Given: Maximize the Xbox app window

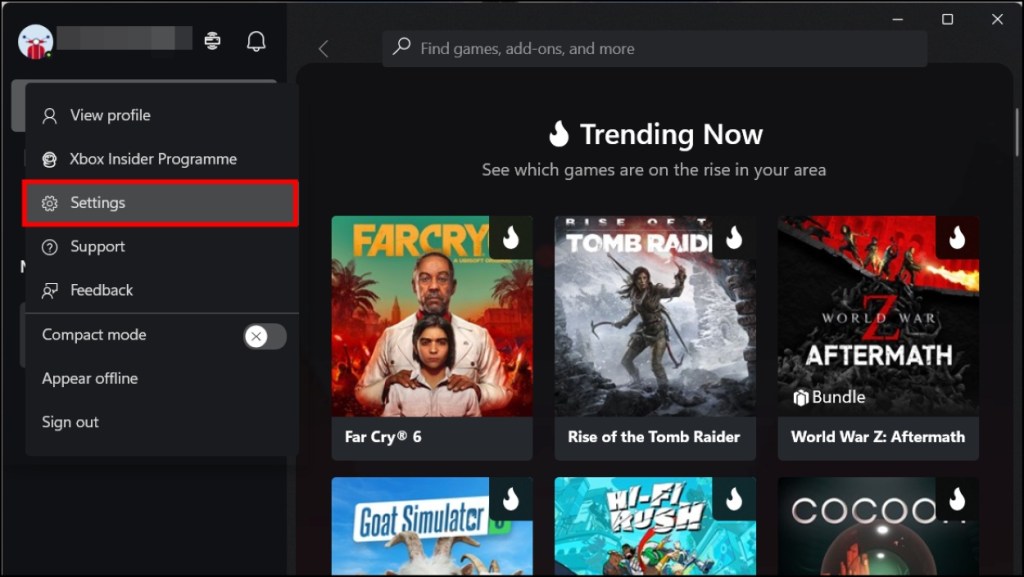Looking at the screenshot, I should (948, 19).
